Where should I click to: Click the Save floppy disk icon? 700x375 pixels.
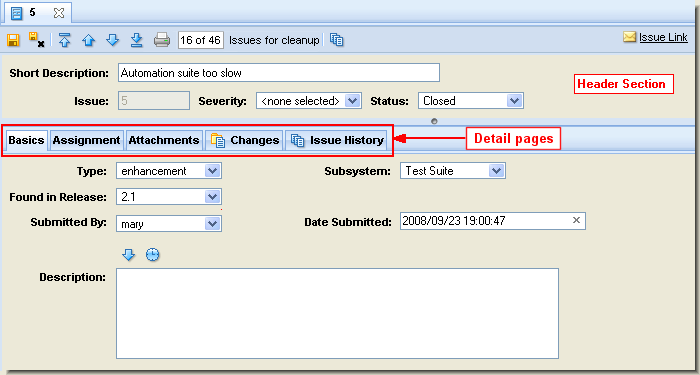[13, 40]
